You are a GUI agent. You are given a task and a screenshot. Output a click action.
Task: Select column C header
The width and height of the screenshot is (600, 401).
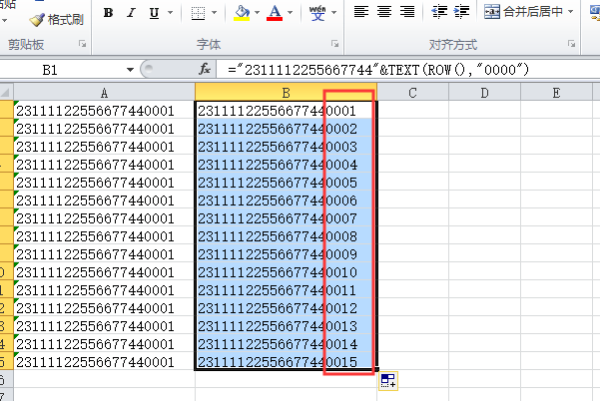point(412,92)
